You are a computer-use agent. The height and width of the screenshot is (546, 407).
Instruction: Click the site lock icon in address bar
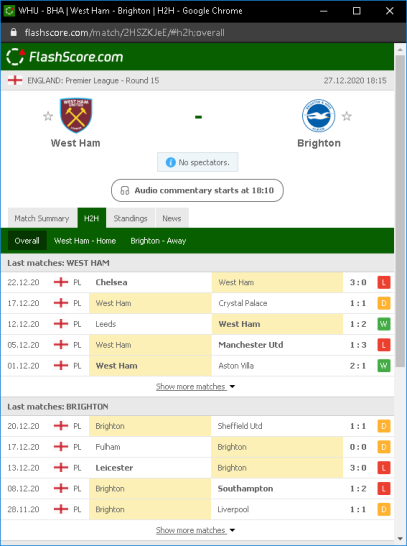(x=13, y=32)
